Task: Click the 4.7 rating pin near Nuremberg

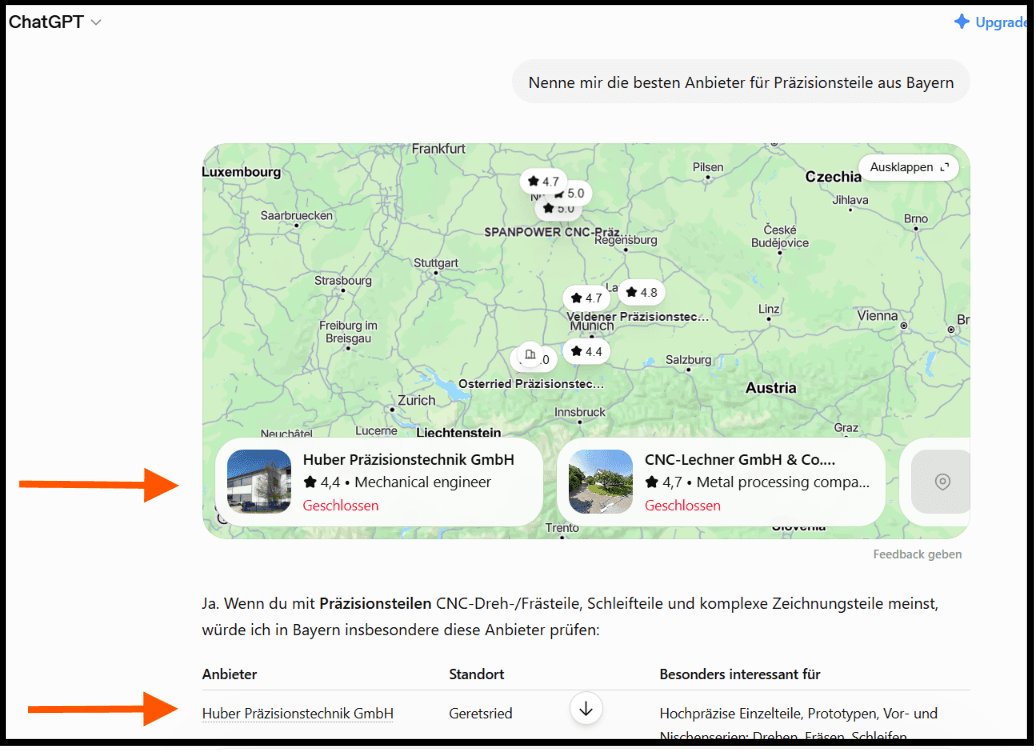Action: click(543, 181)
